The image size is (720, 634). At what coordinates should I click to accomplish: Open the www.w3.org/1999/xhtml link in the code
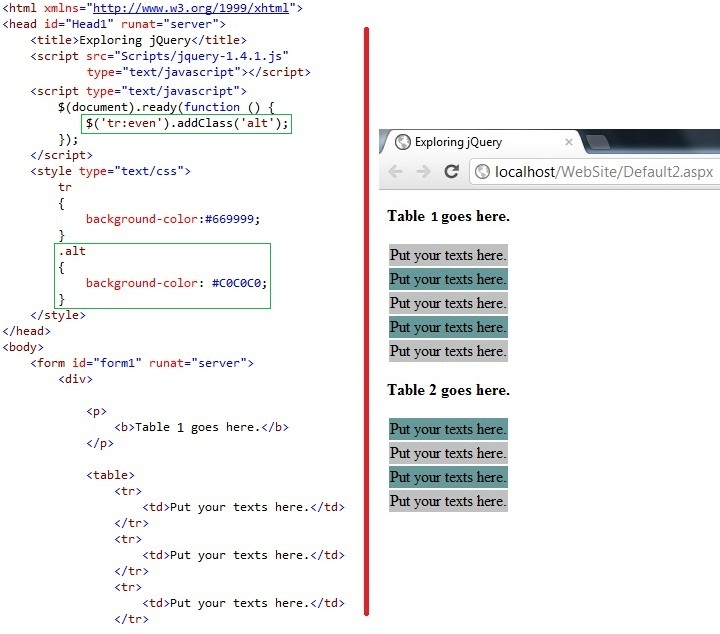[x=191, y=8]
